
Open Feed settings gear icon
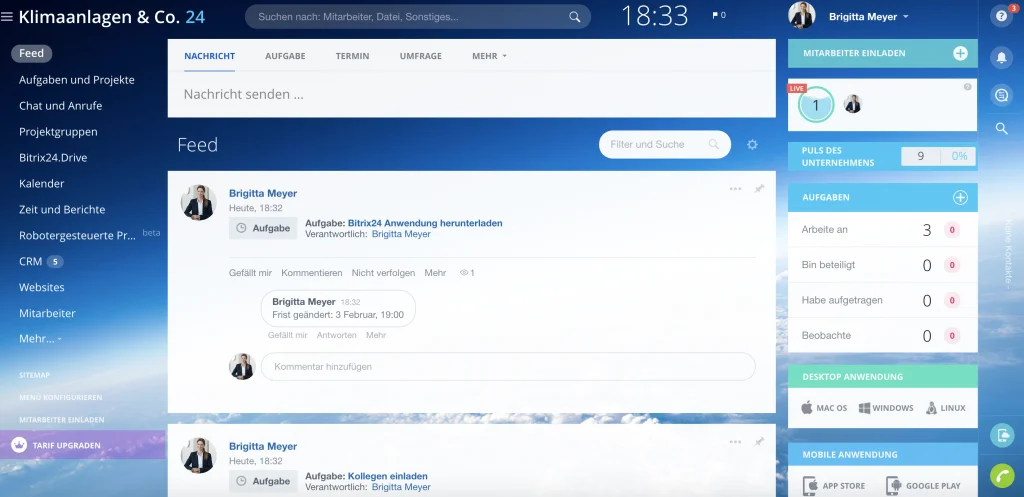(752, 144)
